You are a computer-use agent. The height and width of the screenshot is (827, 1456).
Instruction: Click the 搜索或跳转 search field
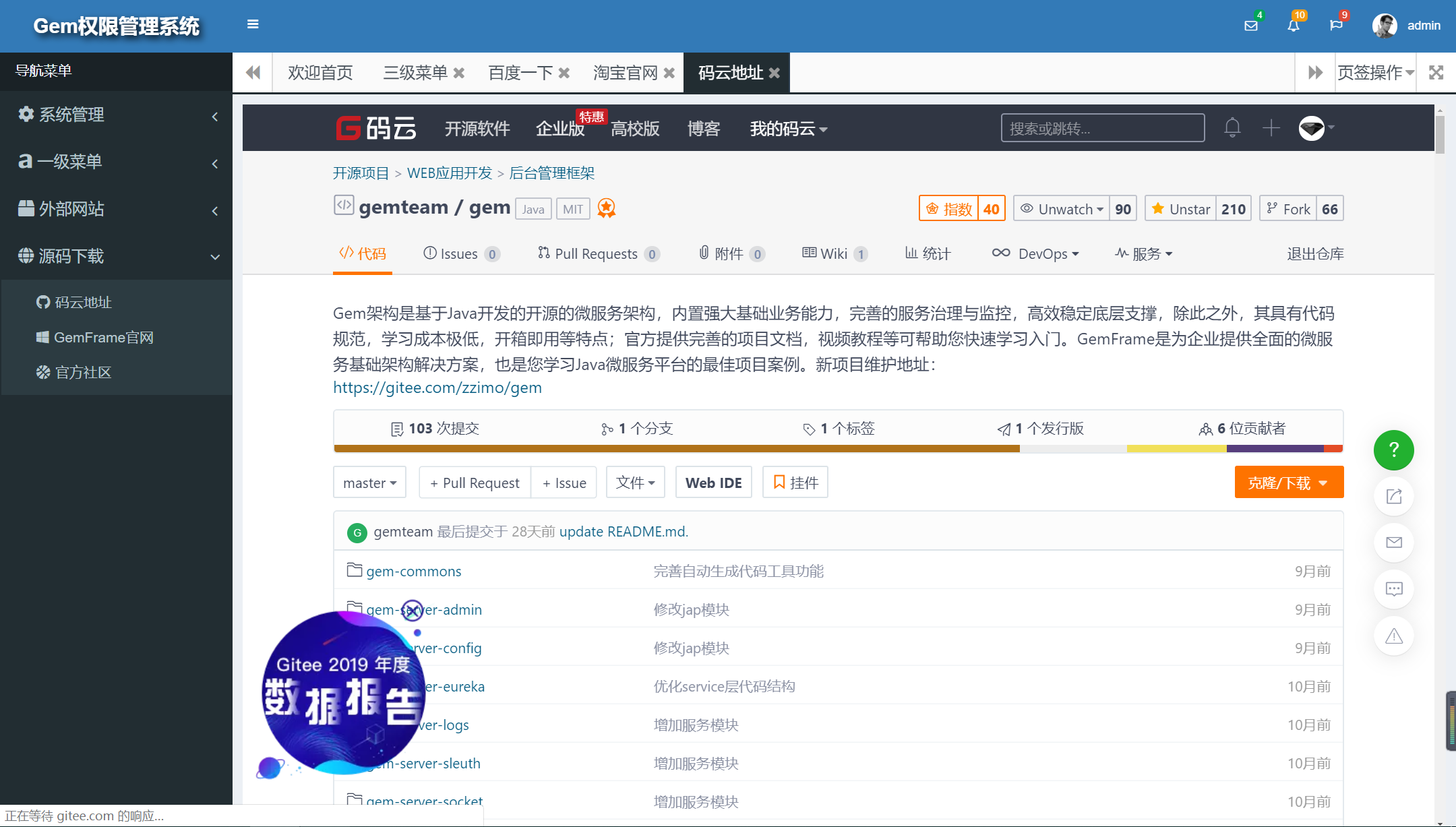tap(1101, 127)
